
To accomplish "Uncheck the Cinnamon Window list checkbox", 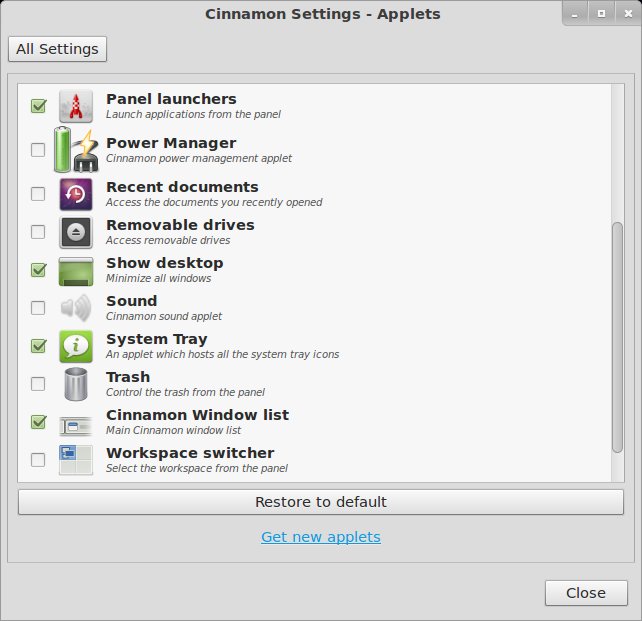I will (x=38, y=422).
